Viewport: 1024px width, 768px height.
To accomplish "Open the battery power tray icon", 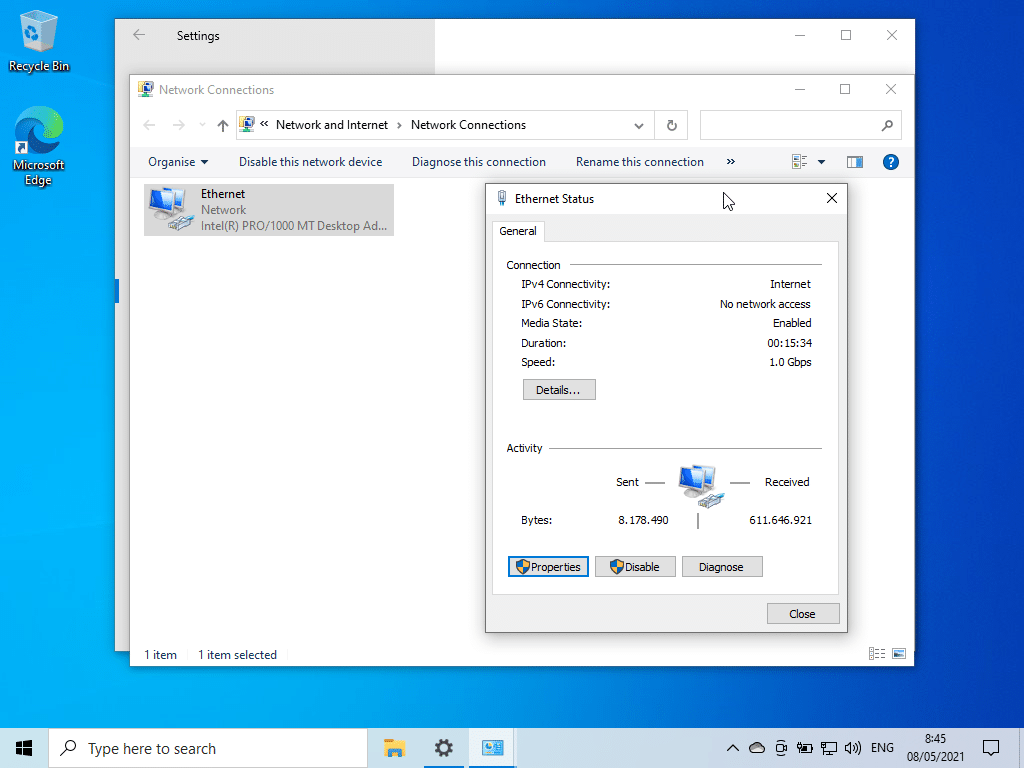I will (805, 748).
